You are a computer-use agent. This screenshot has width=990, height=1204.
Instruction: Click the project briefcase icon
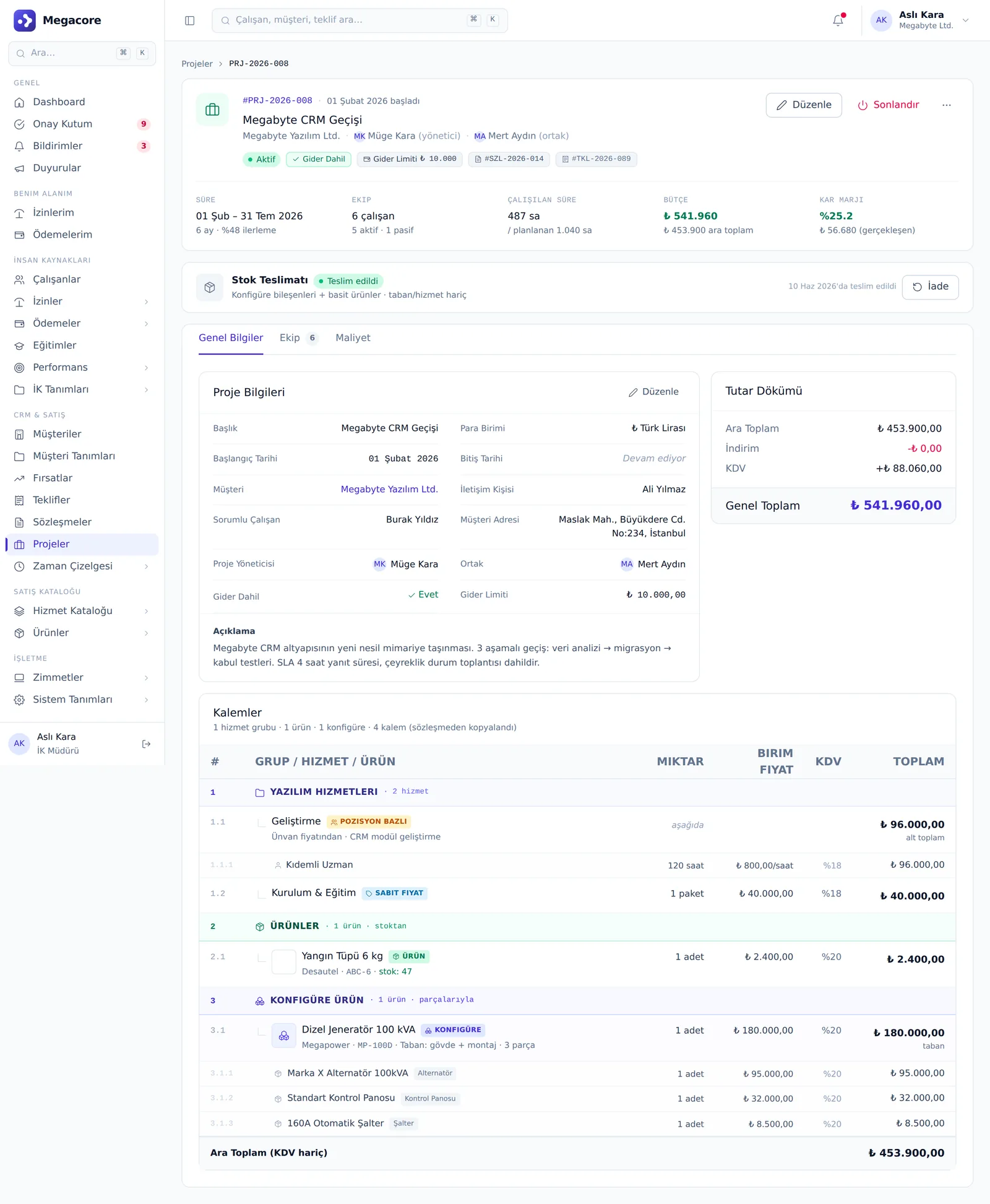(212, 110)
